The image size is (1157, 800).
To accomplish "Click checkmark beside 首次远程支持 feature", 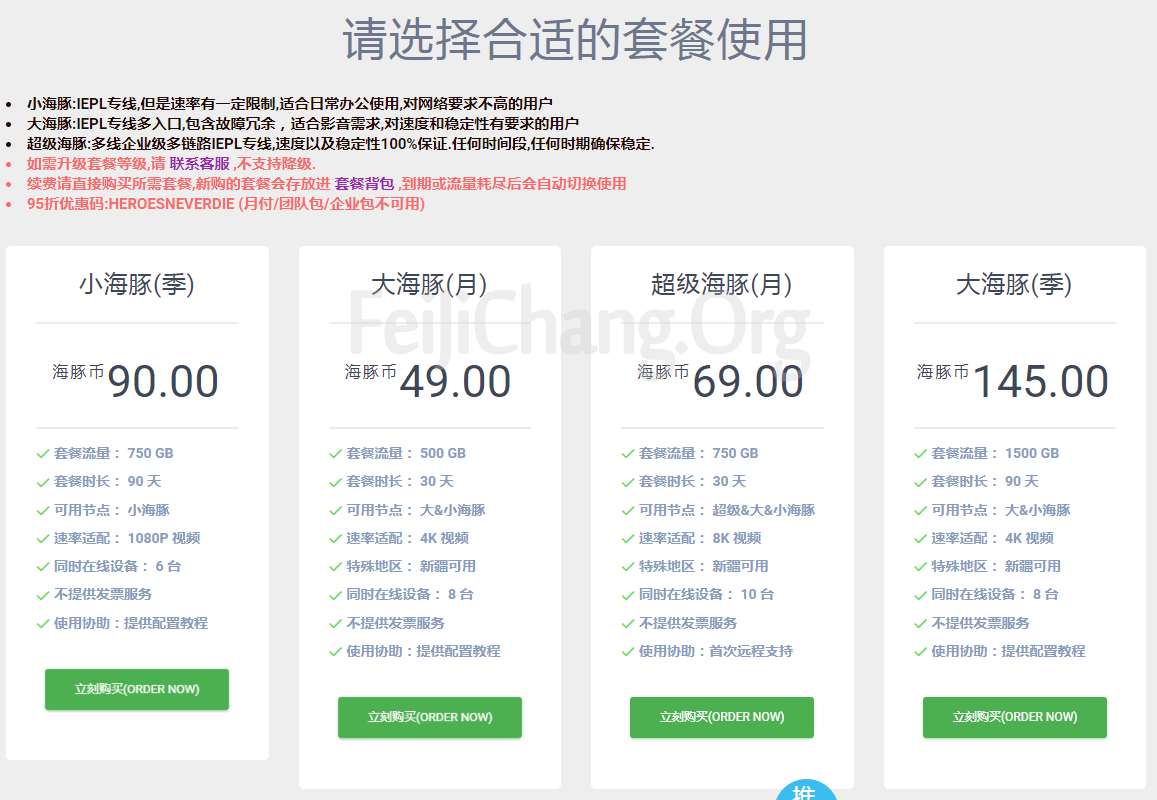I will pos(628,651).
